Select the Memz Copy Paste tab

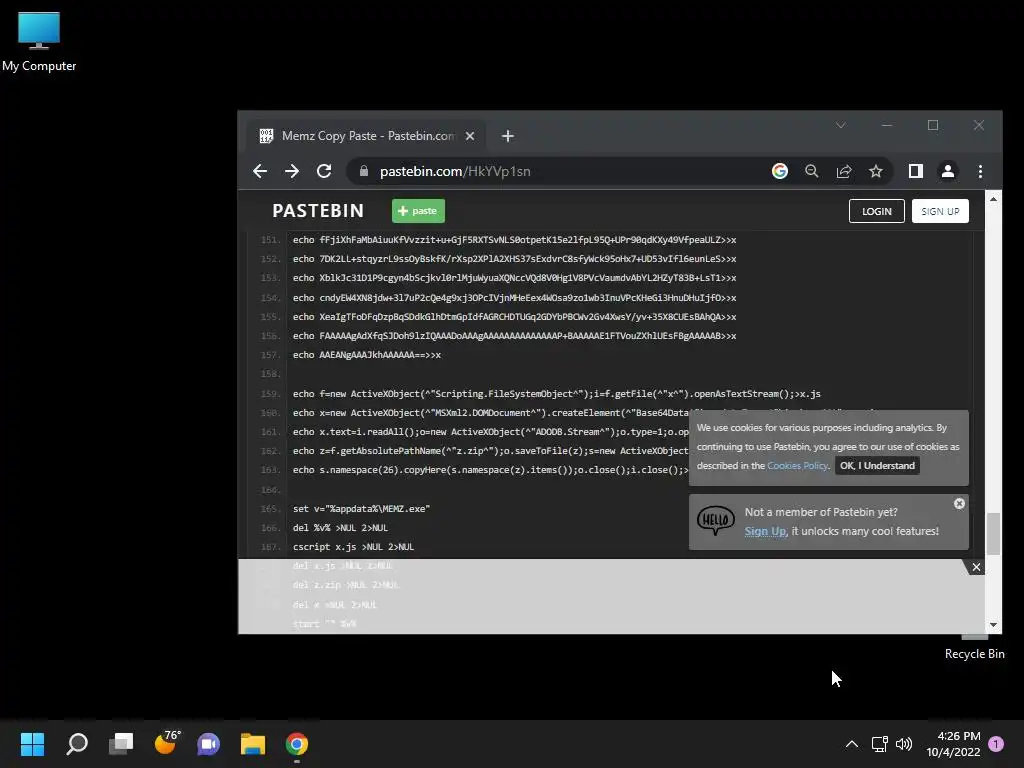click(367, 136)
